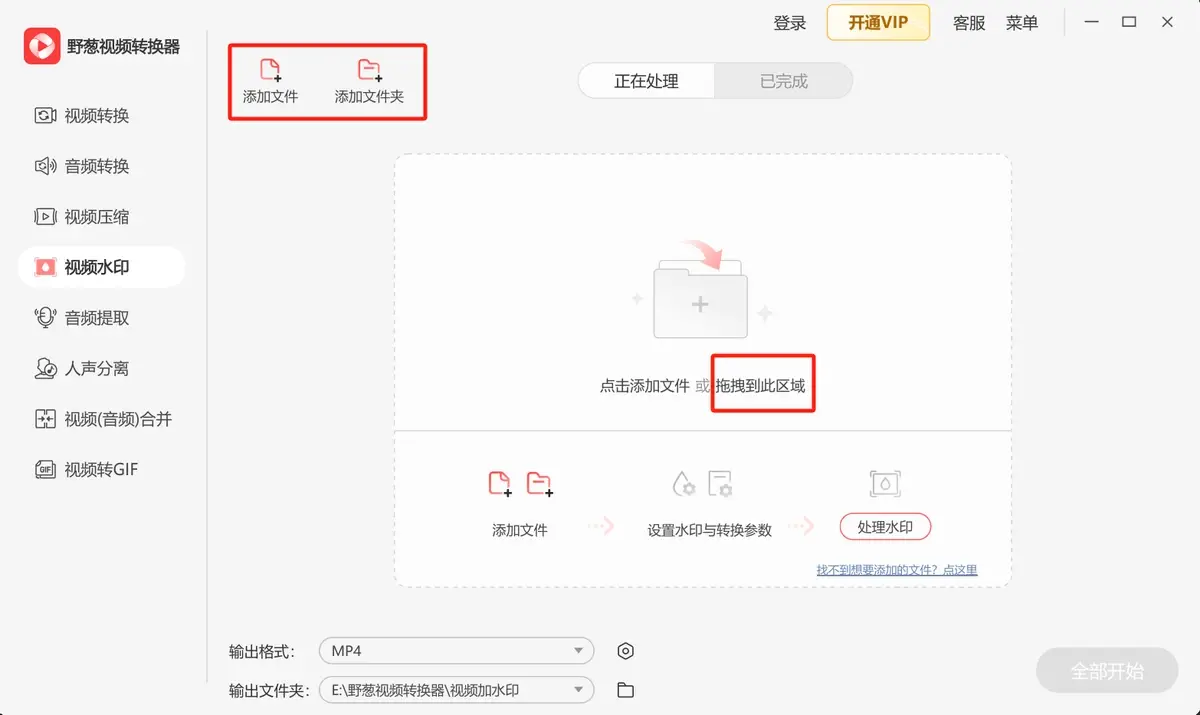The width and height of the screenshot is (1200, 715).
Task: Click the 全部开始 button
Action: 1107,671
